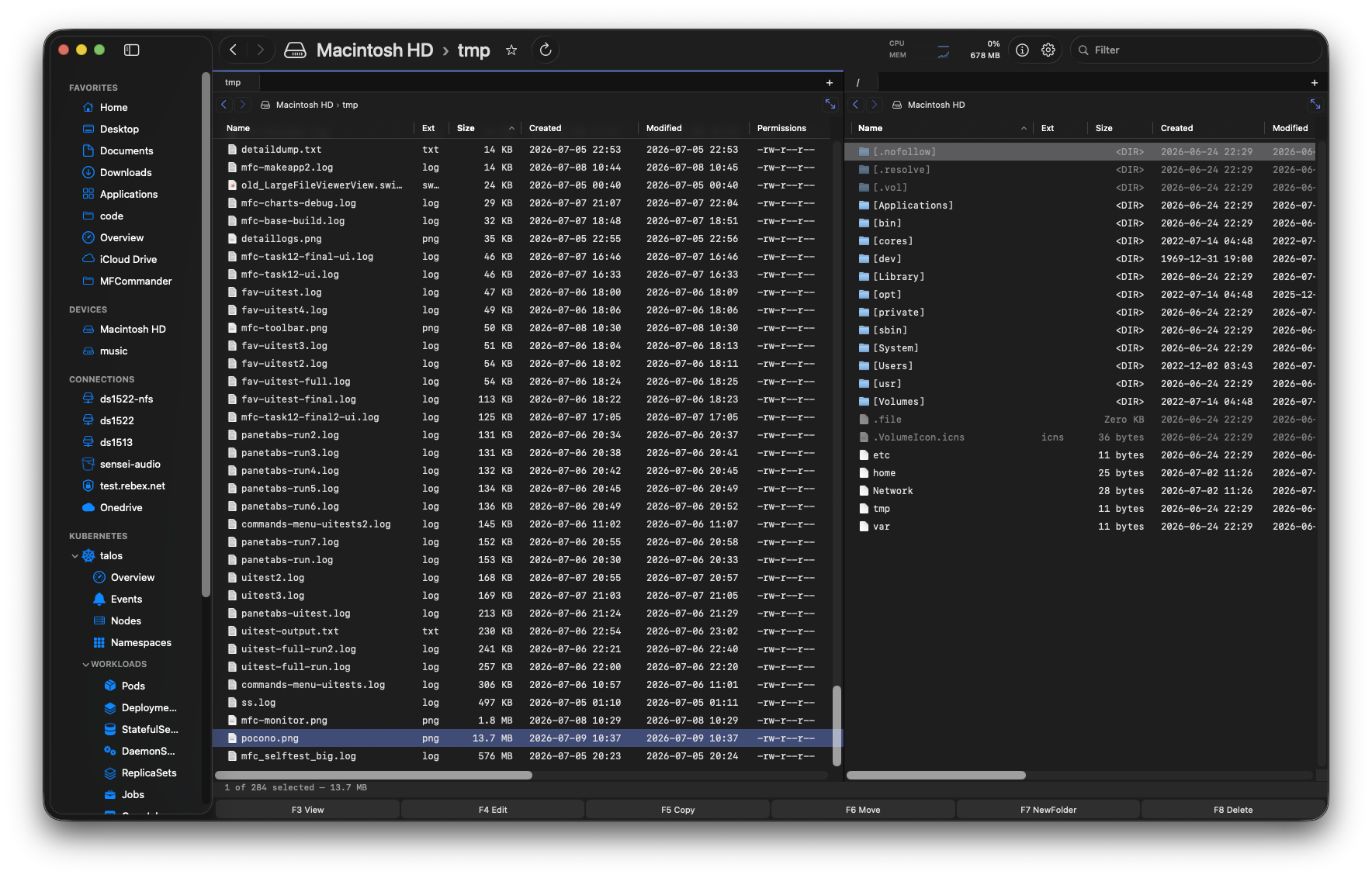
Task: Open iCloud Drive in sidebar
Action: [128, 259]
